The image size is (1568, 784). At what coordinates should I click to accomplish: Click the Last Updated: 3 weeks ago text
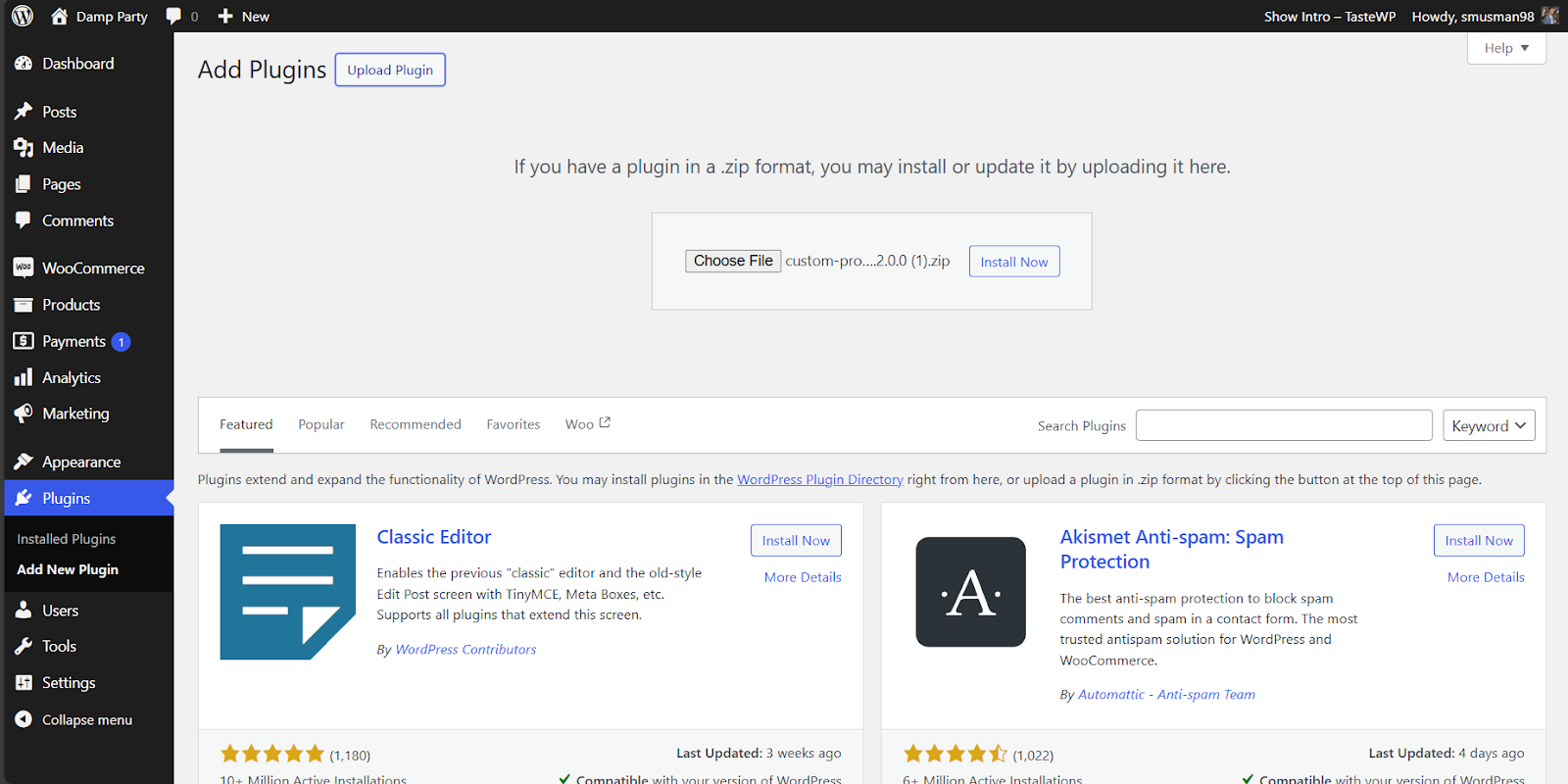(759, 753)
